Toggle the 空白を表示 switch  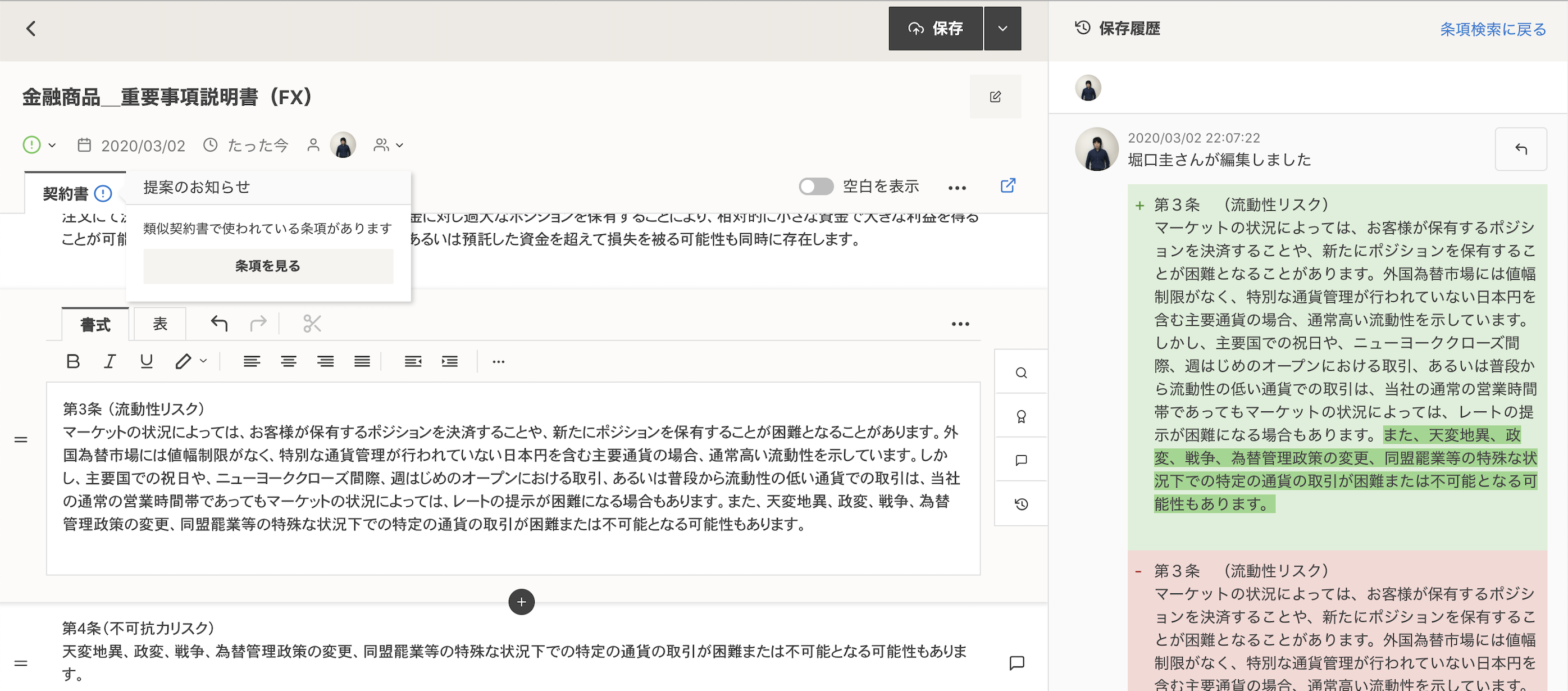pyautogui.click(x=815, y=187)
